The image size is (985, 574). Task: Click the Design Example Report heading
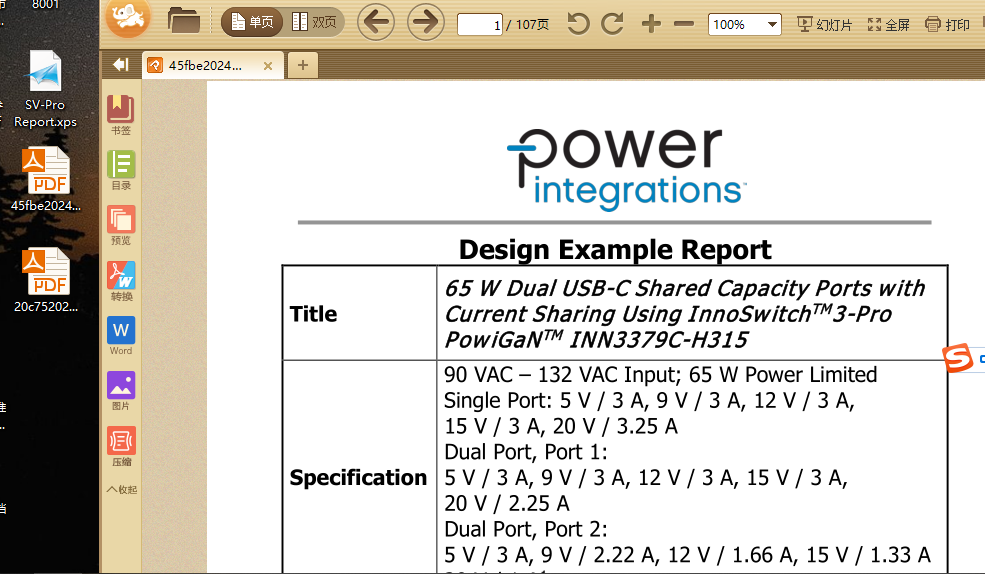(615, 249)
